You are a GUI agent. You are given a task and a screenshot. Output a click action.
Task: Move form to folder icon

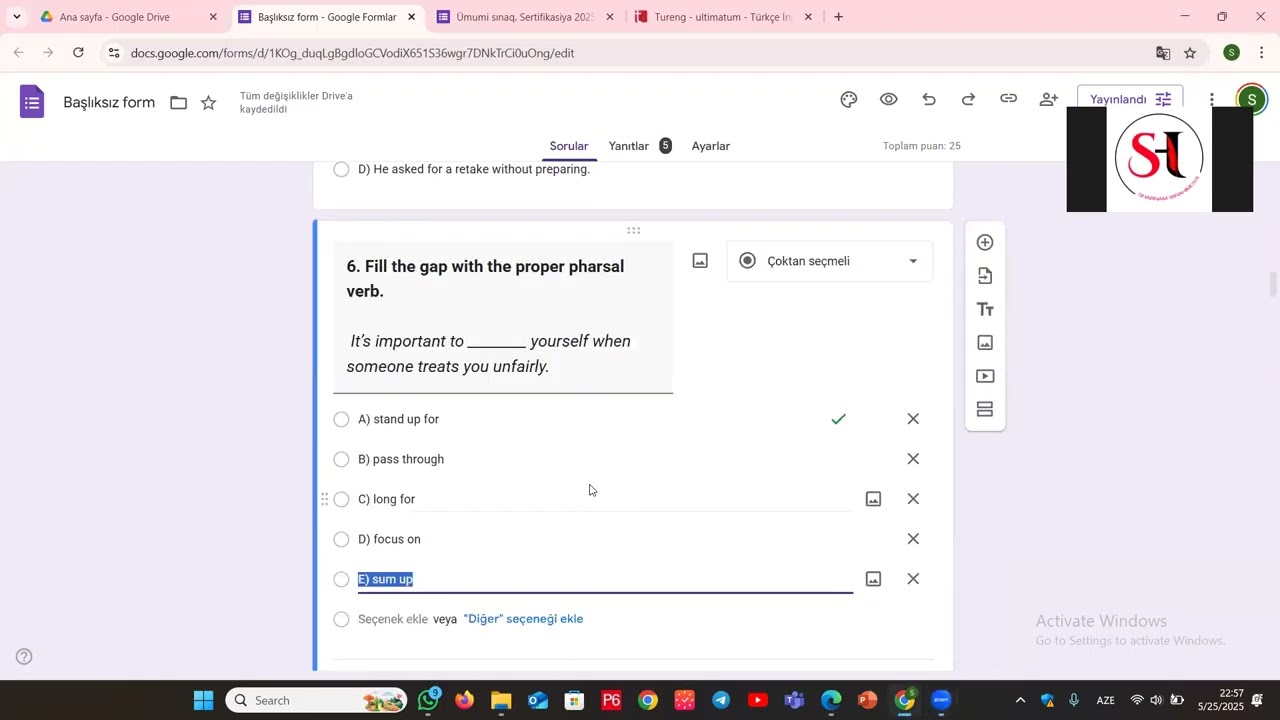click(x=178, y=102)
